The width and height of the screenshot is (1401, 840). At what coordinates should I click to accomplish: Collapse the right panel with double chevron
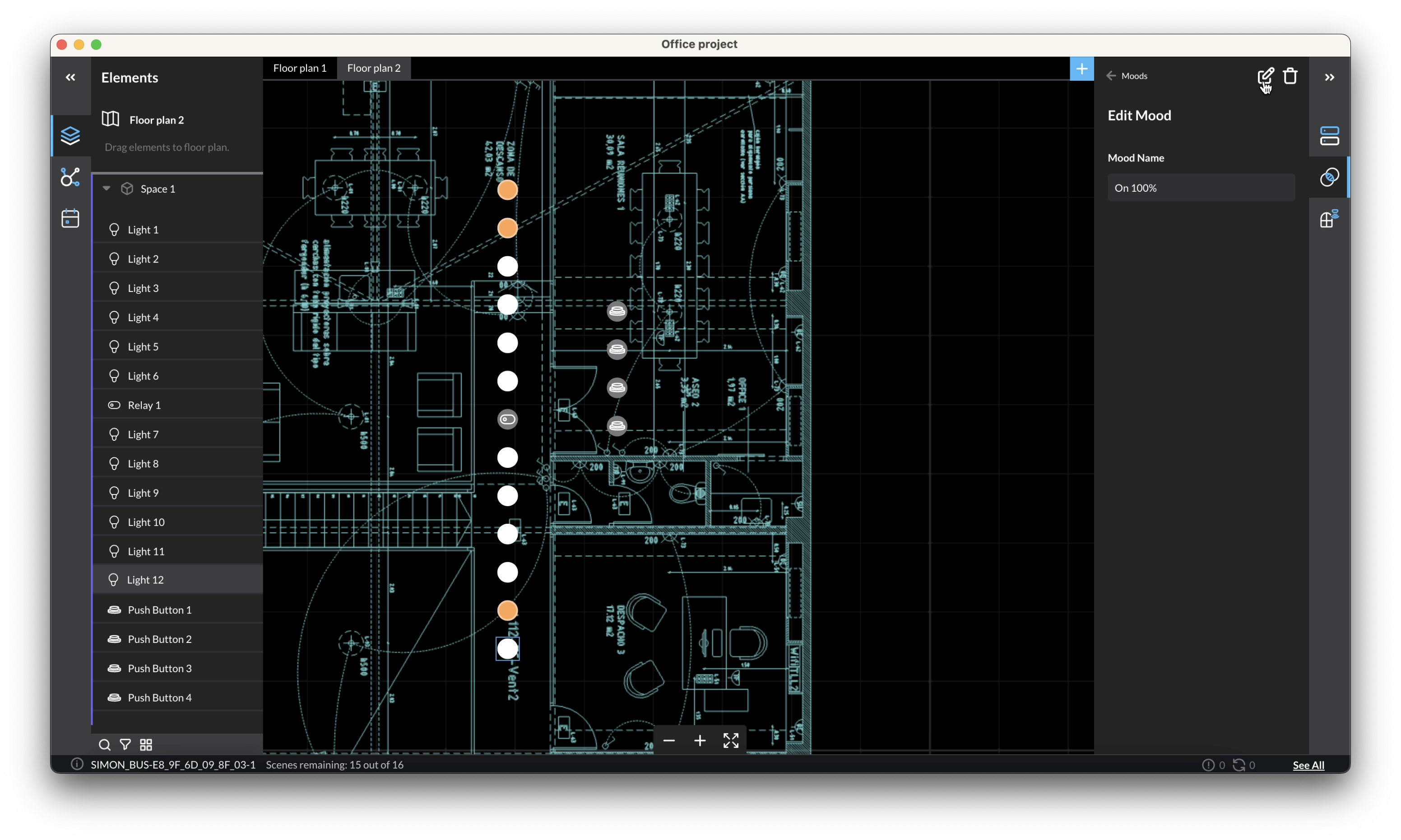point(1330,77)
